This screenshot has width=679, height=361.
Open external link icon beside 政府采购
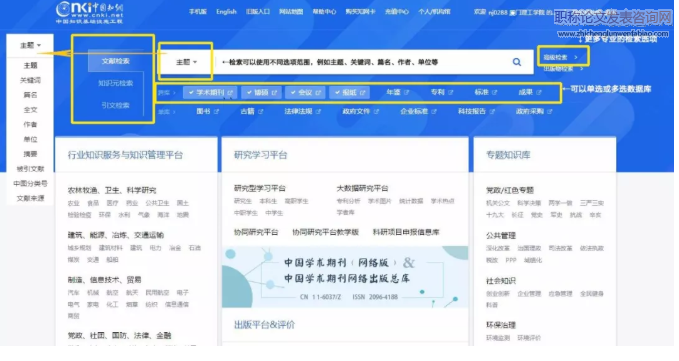point(550,112)
